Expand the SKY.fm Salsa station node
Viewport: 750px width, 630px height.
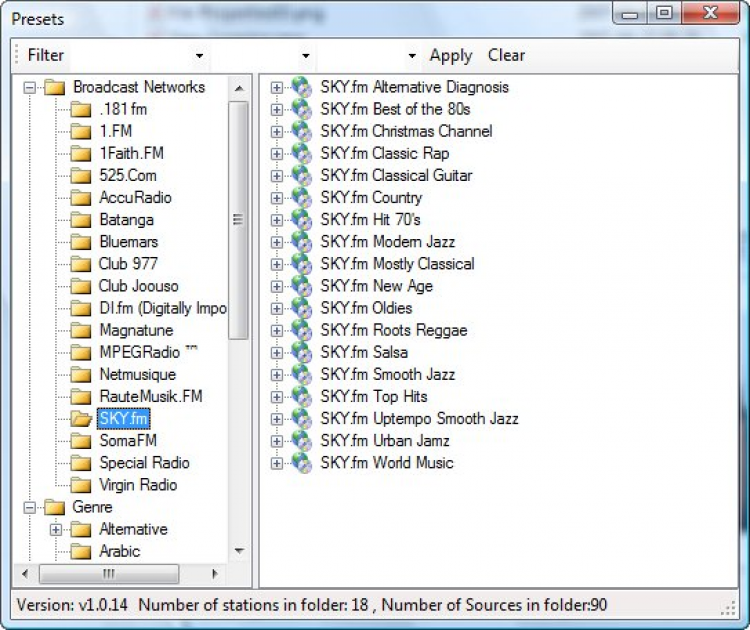coord(276,353)
